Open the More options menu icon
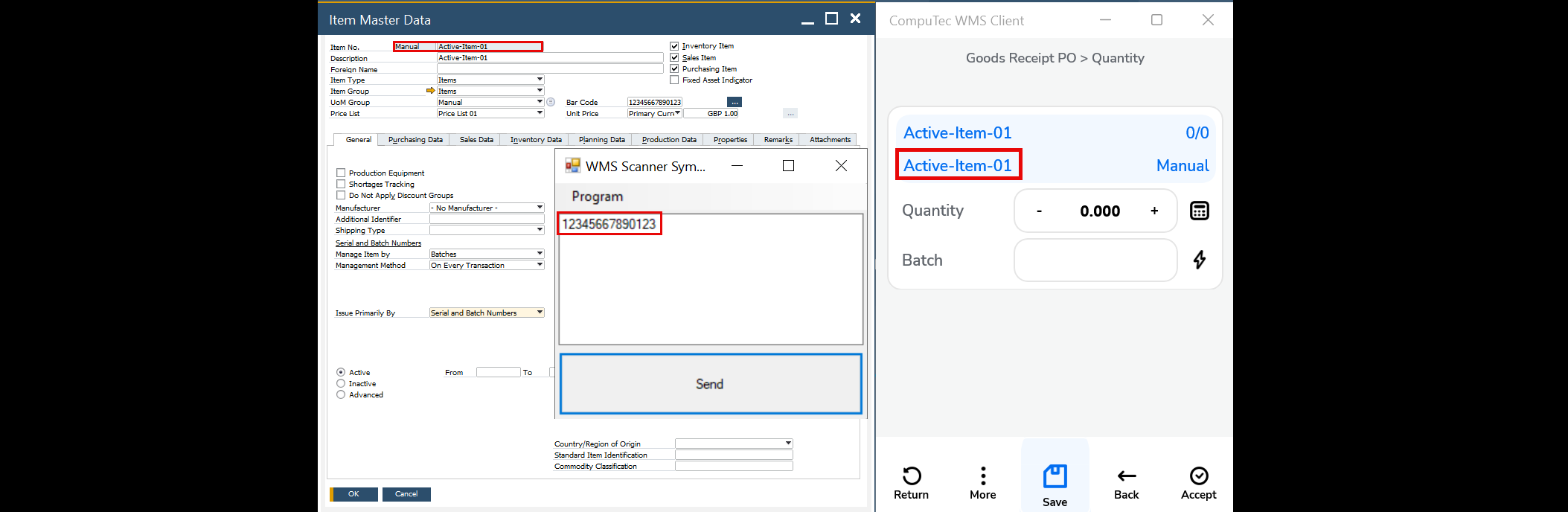 (x=983, y=476)
